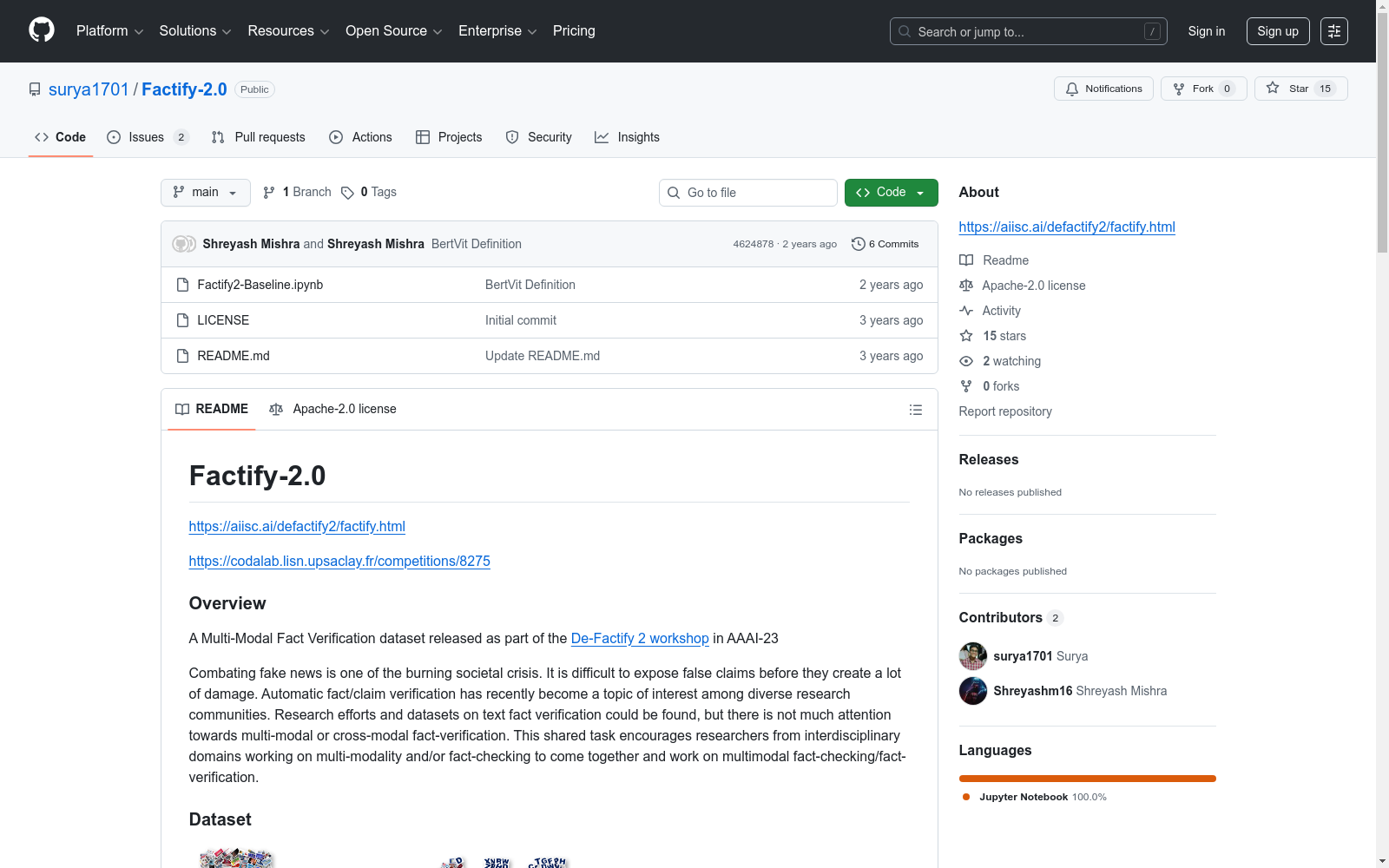The width and height of the screenshot is (1389, 868).
Task: Click the Jupyter Notebook language bar
Action: (x=1088, y=779)
